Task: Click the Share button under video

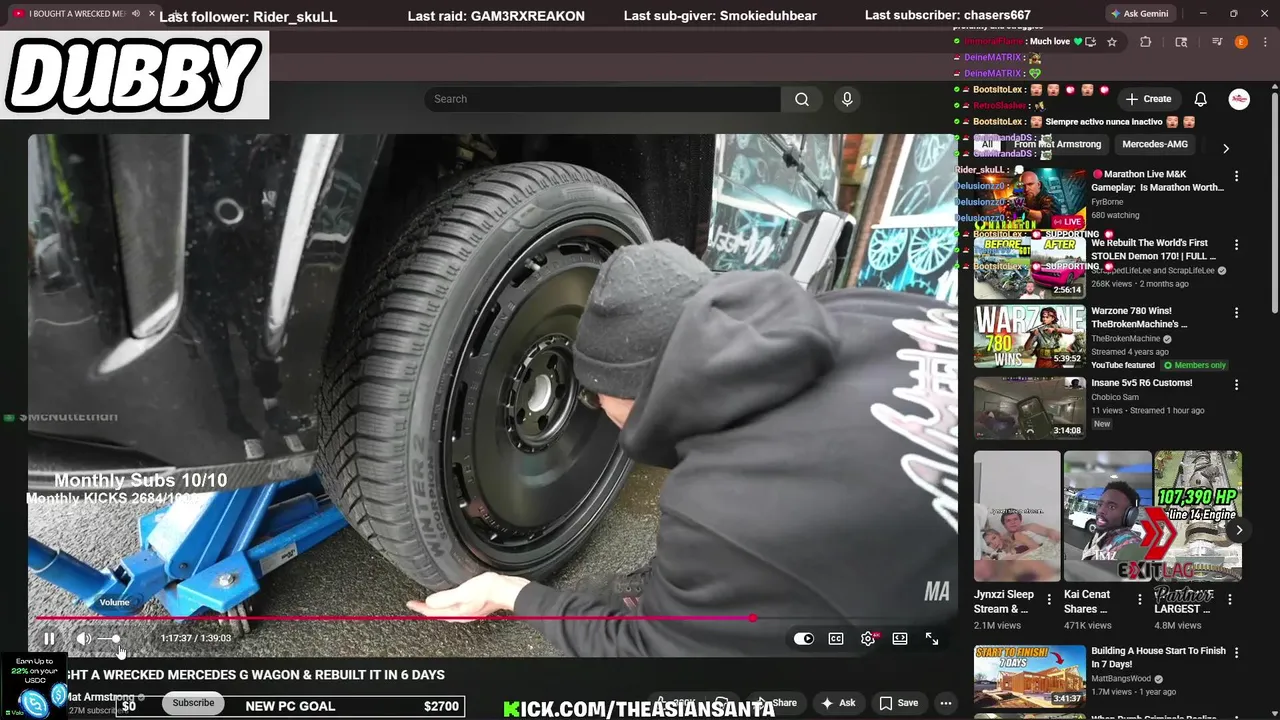Action: click(775, 703)
